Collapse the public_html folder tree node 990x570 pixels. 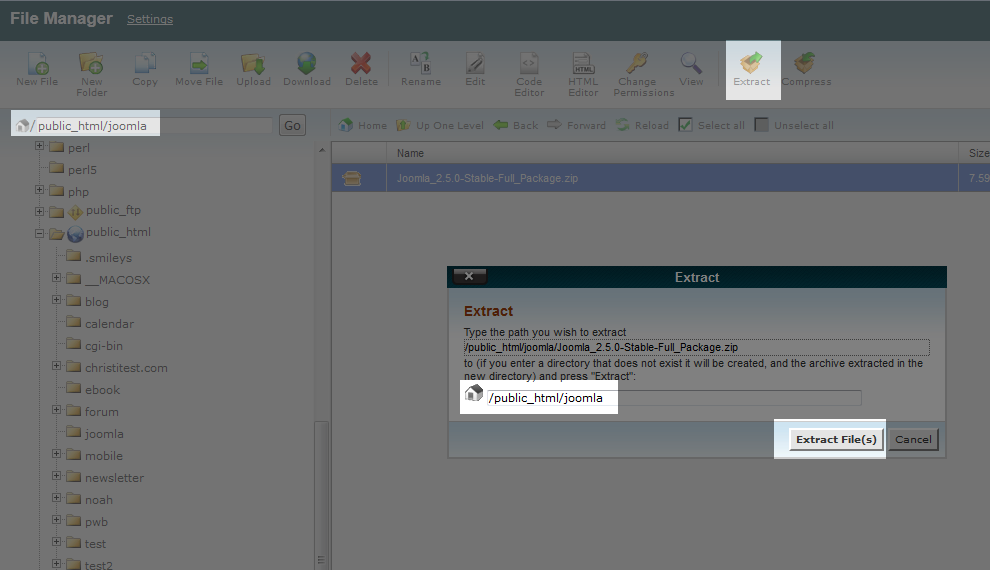coord(40,233)
